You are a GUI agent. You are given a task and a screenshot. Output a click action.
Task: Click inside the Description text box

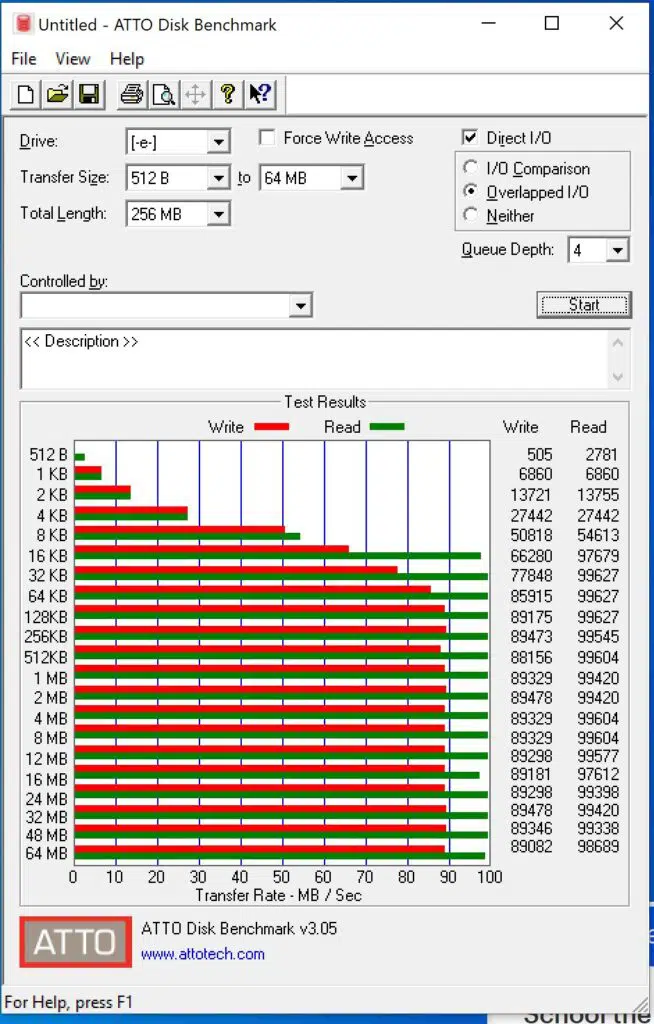pos(316,359)
